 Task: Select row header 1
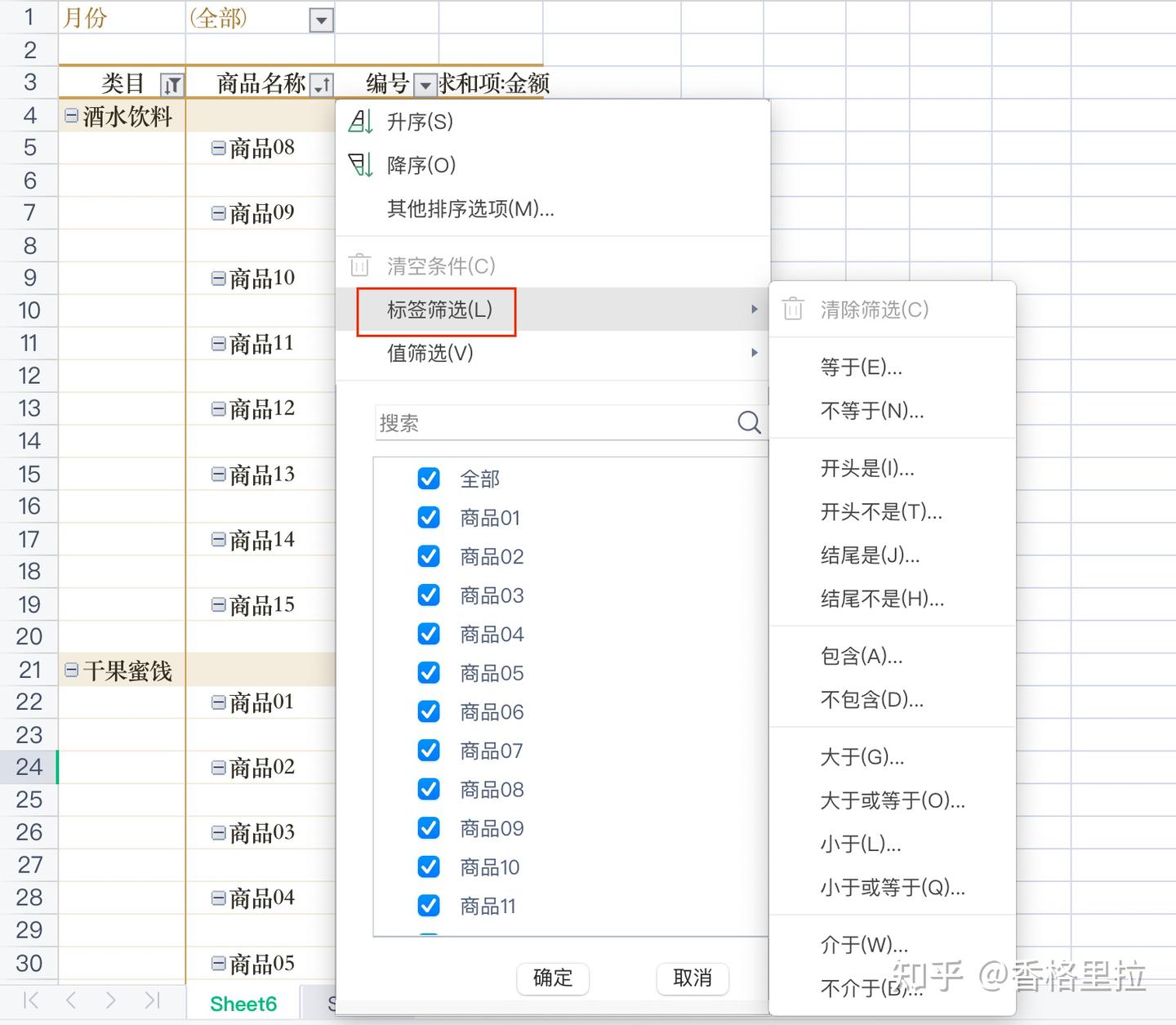click(29, 17)
